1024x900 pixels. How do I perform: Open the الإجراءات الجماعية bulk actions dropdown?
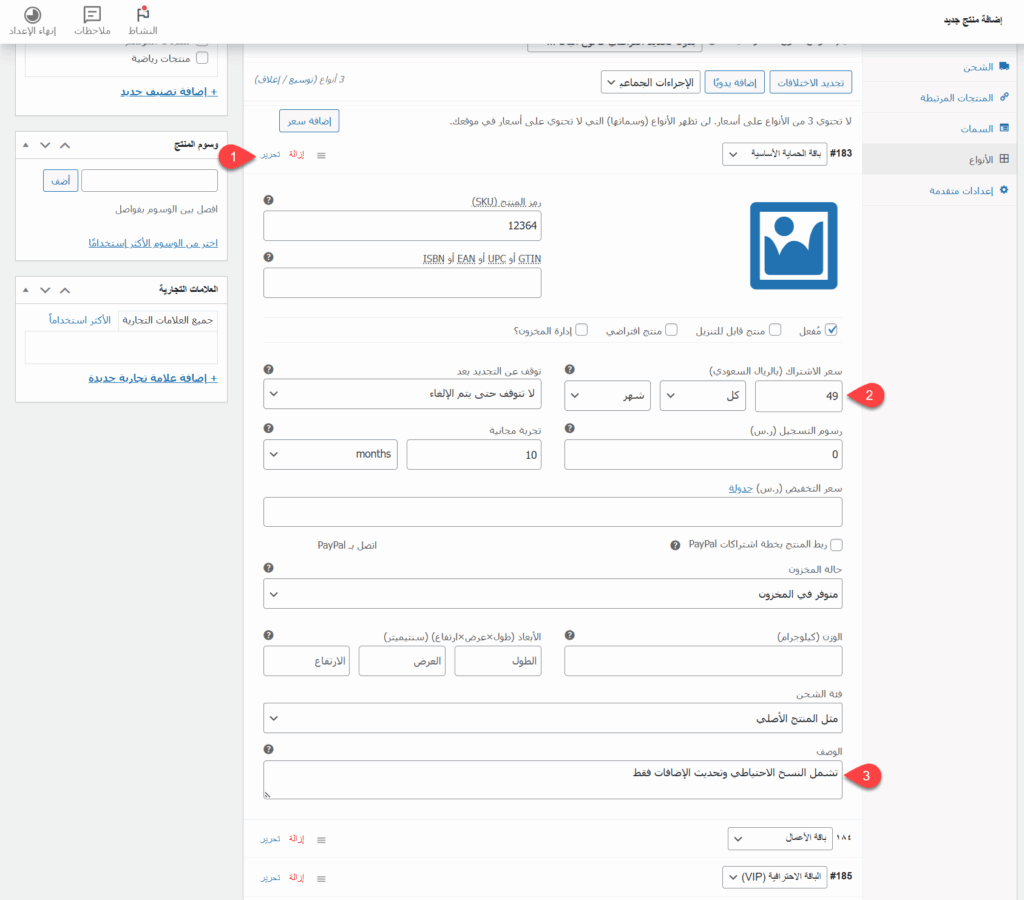point(650,82)
